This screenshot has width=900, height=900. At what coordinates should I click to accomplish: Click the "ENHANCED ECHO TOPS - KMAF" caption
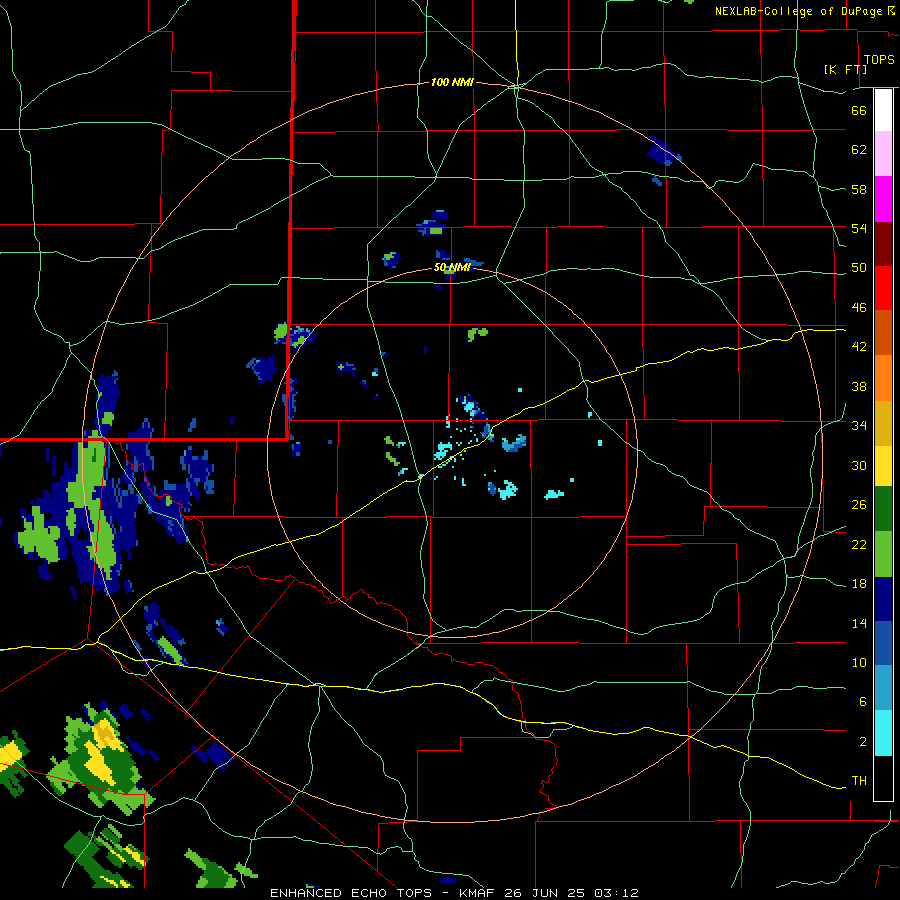point(384,893)
